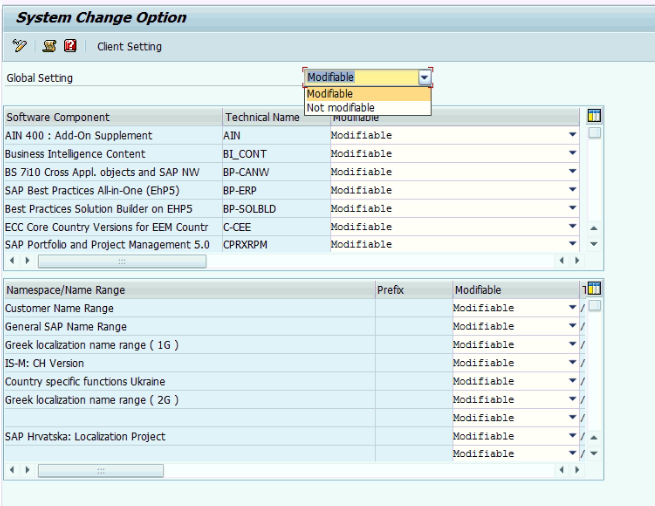Click horizontal scrollbar thumb under Namespace table
Screen dimensions: 655x506
[x=101, y=470]
